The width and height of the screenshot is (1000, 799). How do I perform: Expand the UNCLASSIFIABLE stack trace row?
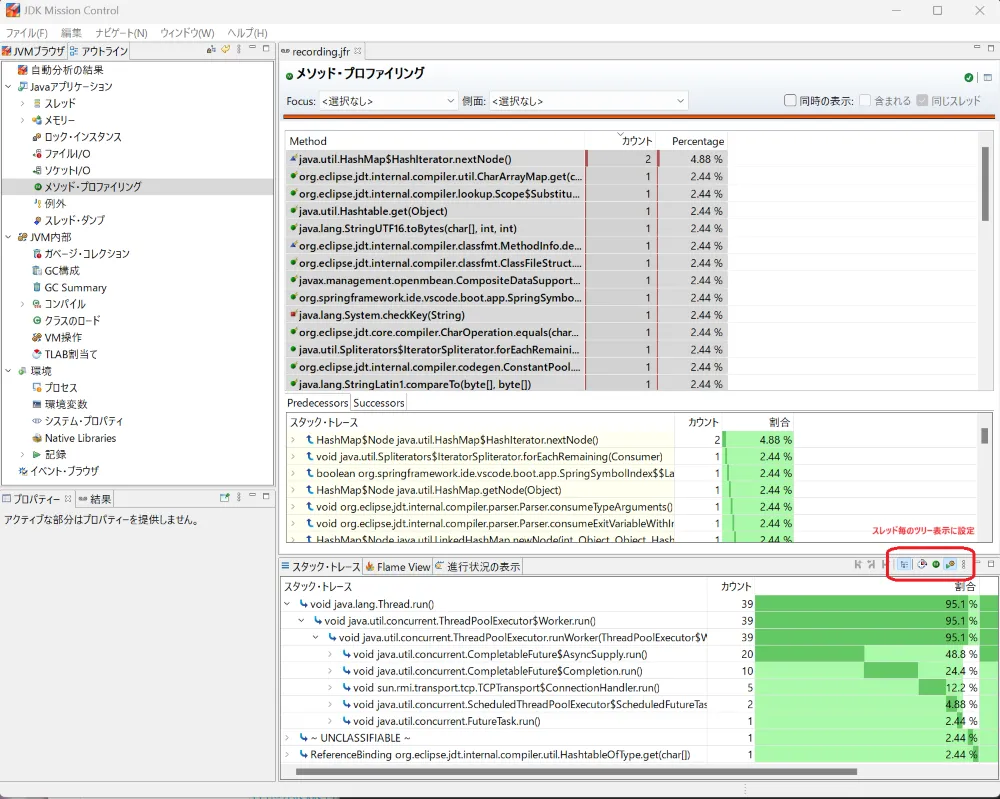point(288,738)
